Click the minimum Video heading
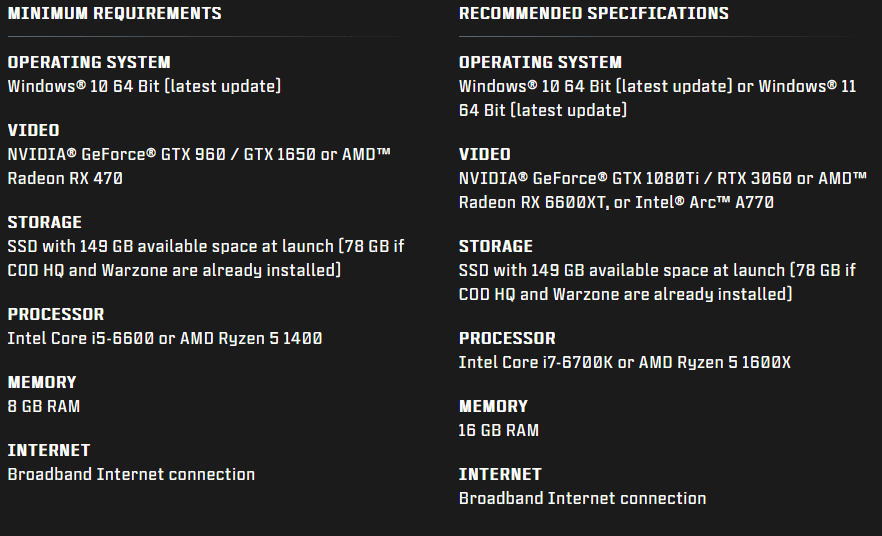The height and width of the screenshot is (536, 882). coord(33,130)
